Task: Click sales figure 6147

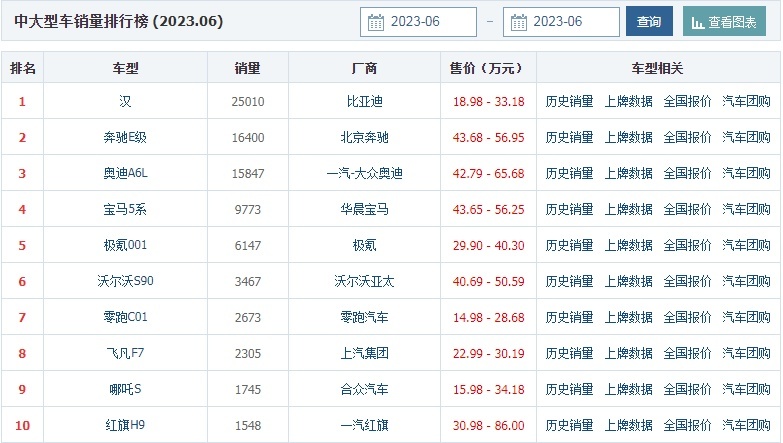Action: point(248,246)
